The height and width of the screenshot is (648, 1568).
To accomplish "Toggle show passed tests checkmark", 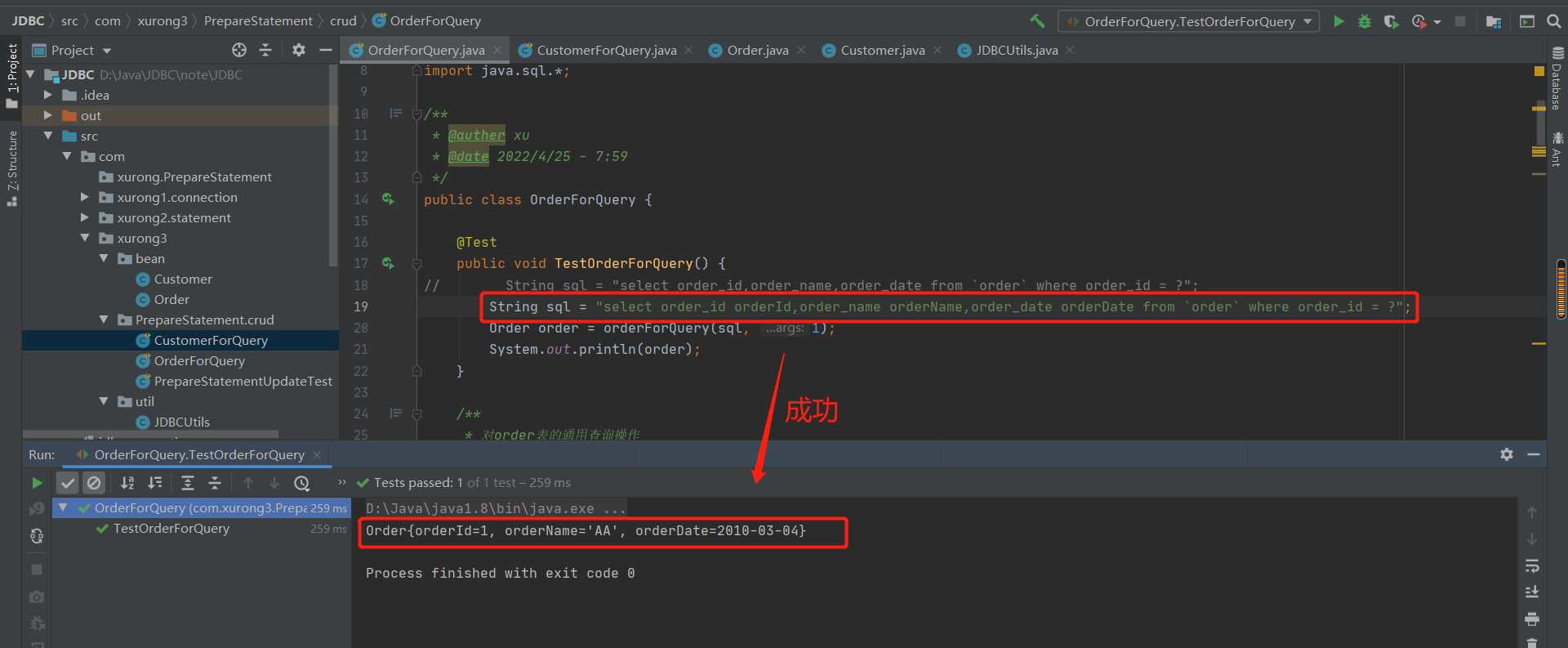I will click(68, 483).
